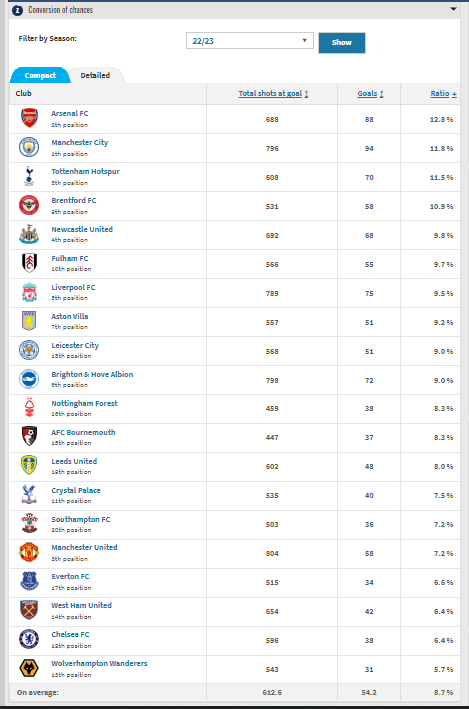Click the Chelsea FC crest icon
This screenshot has width=469, height=709.
tap(29, 639)
